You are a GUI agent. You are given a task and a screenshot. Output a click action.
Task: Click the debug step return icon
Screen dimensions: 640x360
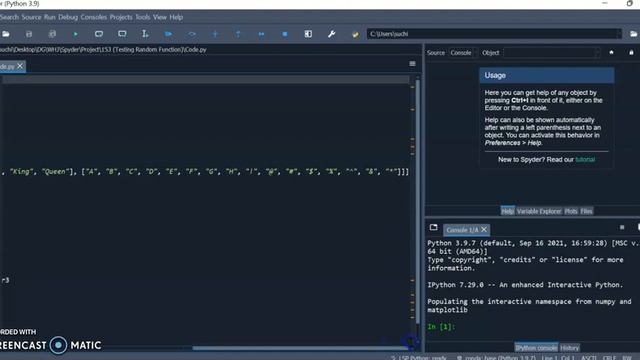[x=238, y=34]
